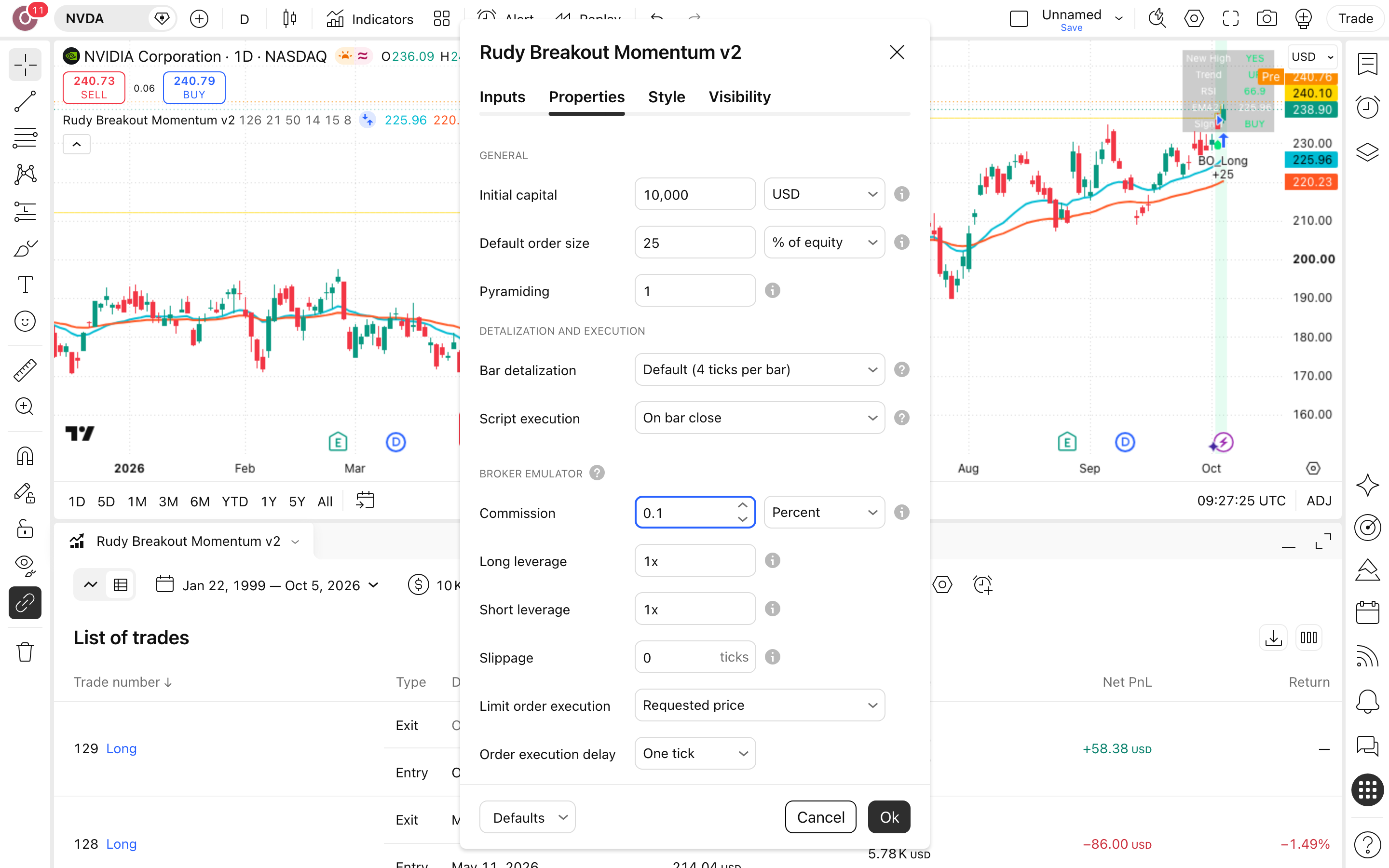Open the brush drawing tool
Image resolution: width=1389 pixels, height=868 pixels.
25,248
